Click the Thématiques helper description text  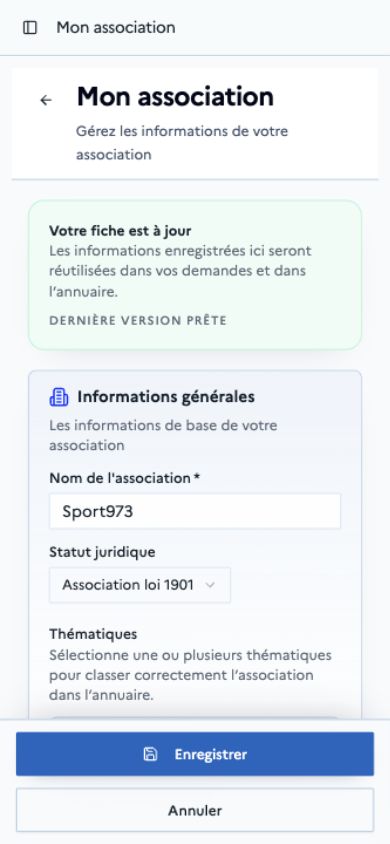[x=190, y=676]
